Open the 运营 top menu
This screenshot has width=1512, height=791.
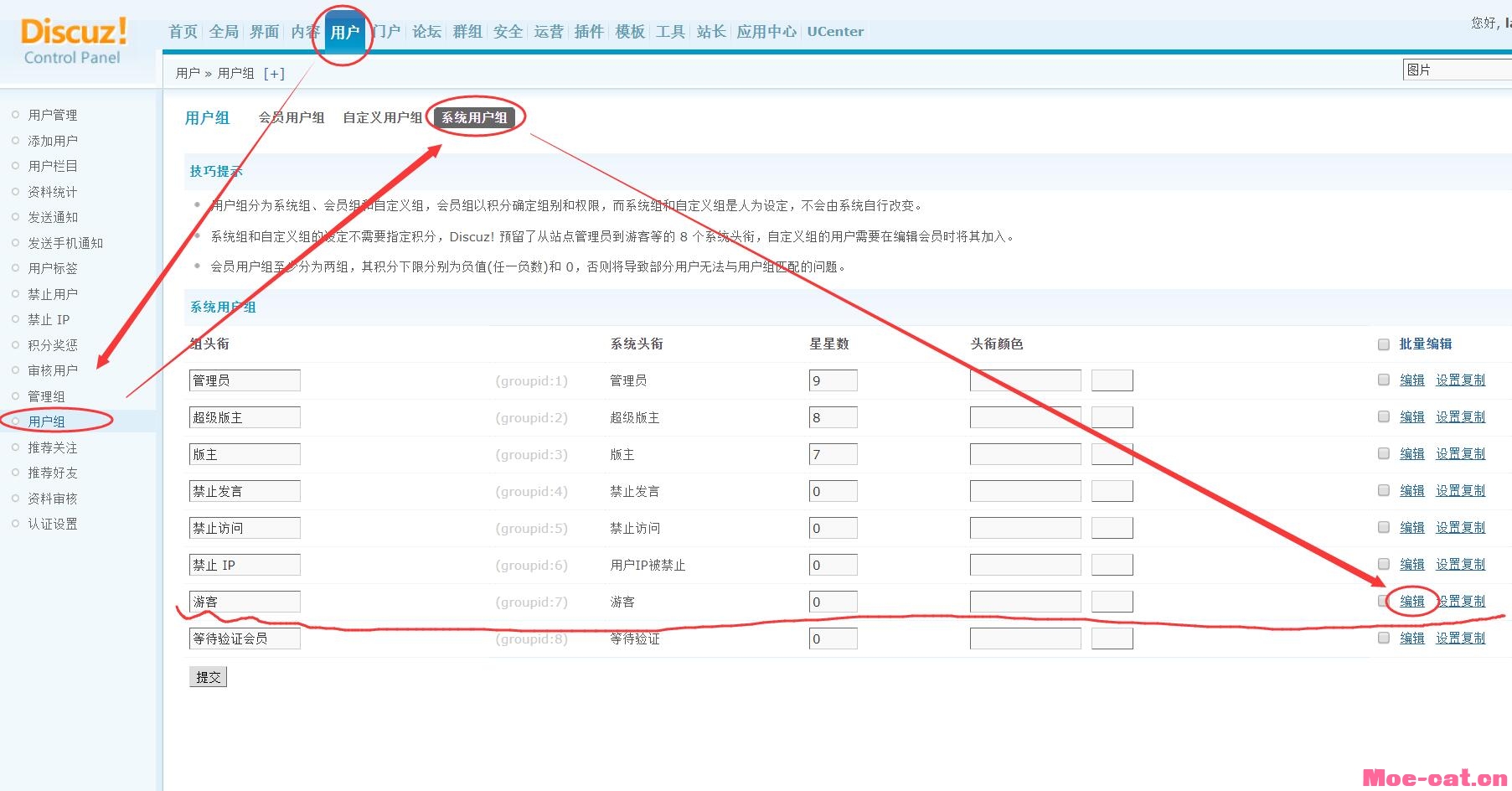(x=549, y=32)
